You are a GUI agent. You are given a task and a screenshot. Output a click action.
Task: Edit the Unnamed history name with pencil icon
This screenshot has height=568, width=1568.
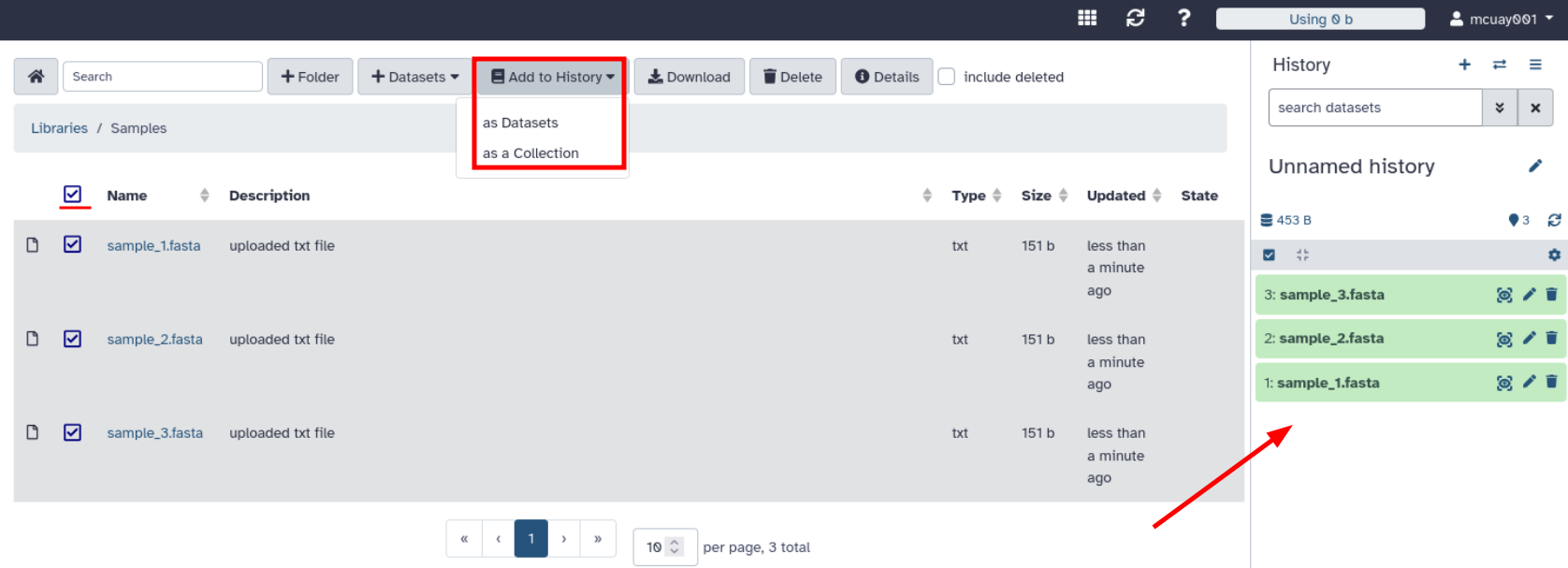1535,166
